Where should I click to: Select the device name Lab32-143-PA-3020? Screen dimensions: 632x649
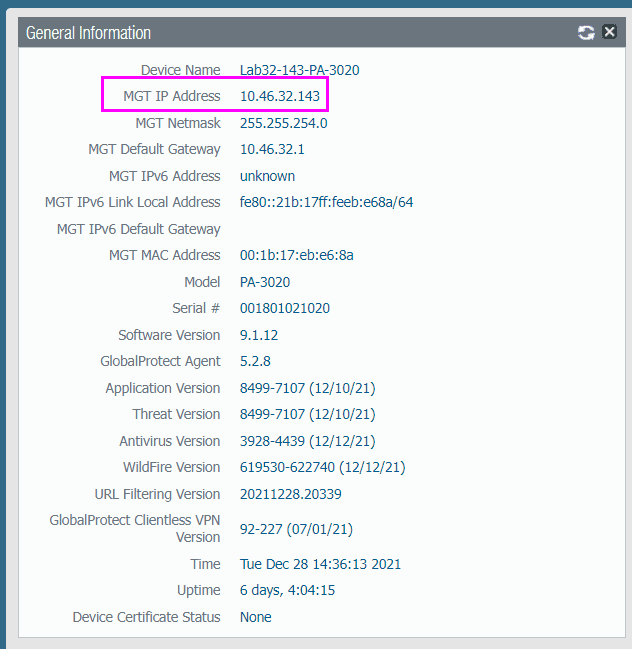coord(299,70)
